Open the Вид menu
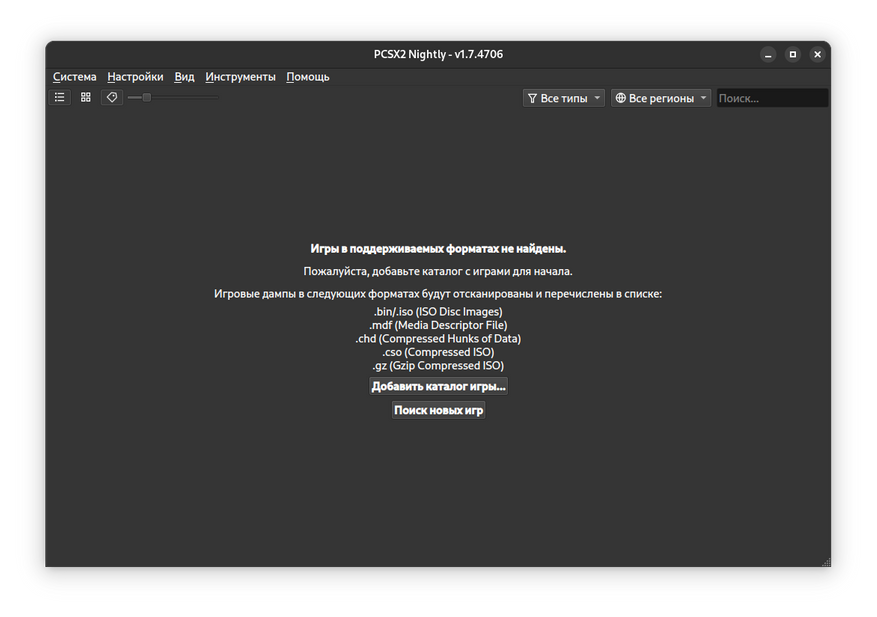 (184, 77)
